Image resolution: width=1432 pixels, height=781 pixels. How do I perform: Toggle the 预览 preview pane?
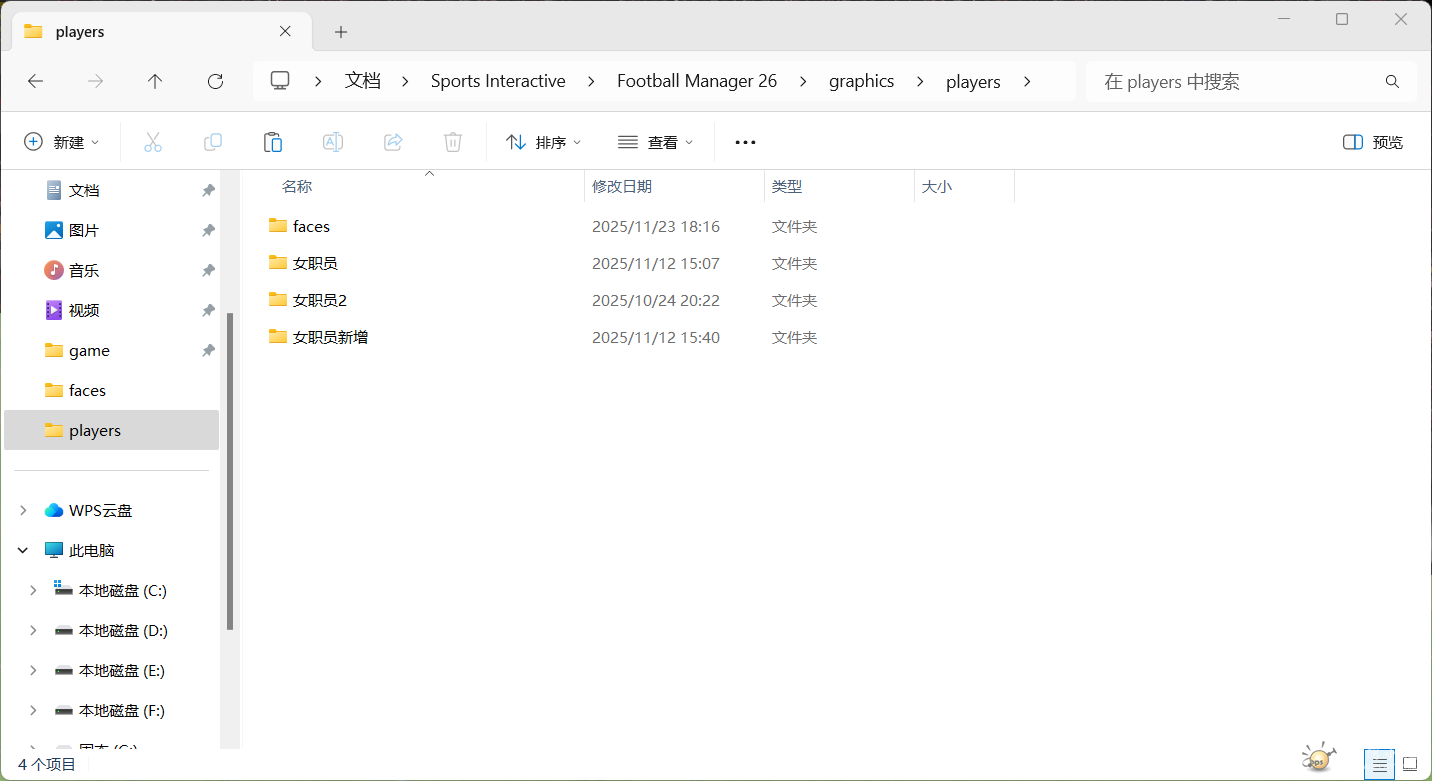(x=1371, y=141)
